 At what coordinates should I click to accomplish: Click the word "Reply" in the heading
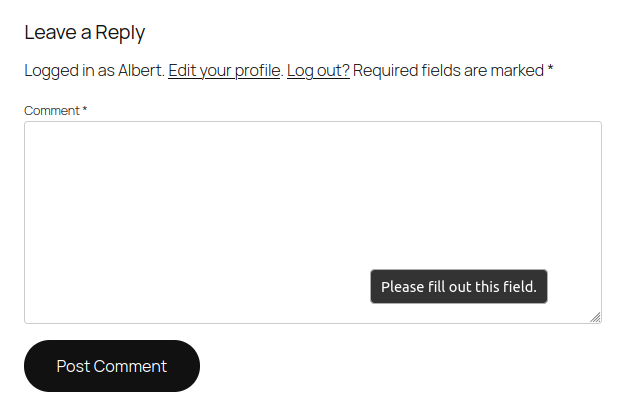point(121,32)
